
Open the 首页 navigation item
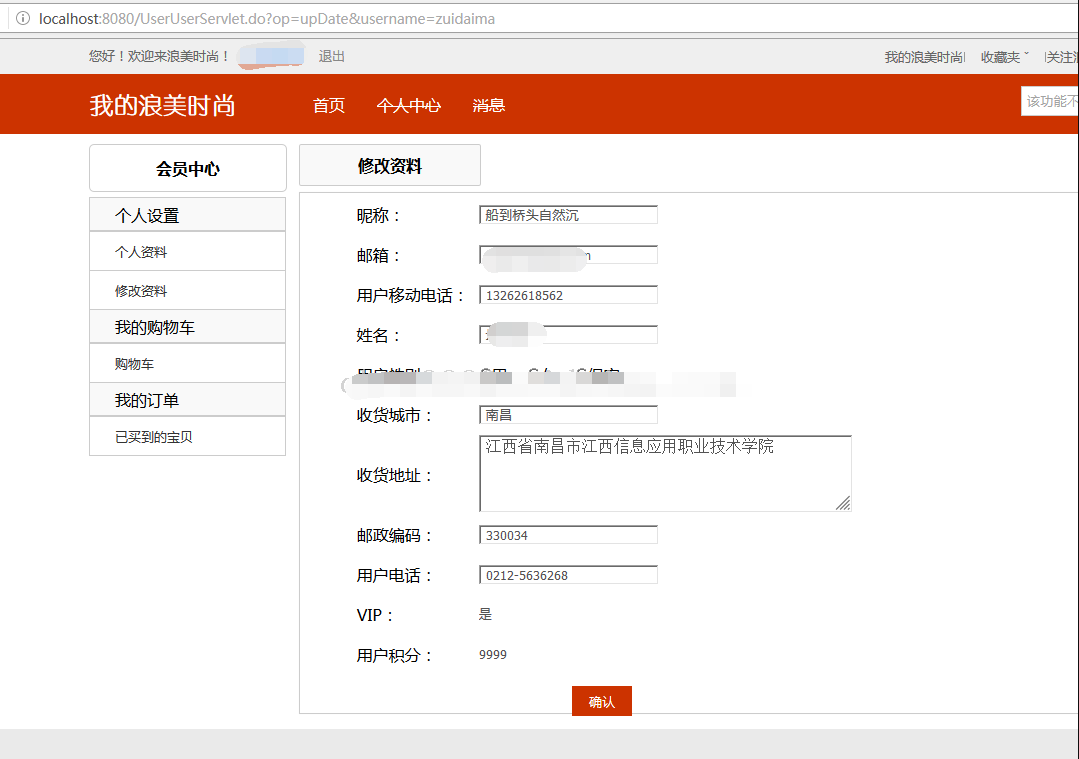(328, 106)
